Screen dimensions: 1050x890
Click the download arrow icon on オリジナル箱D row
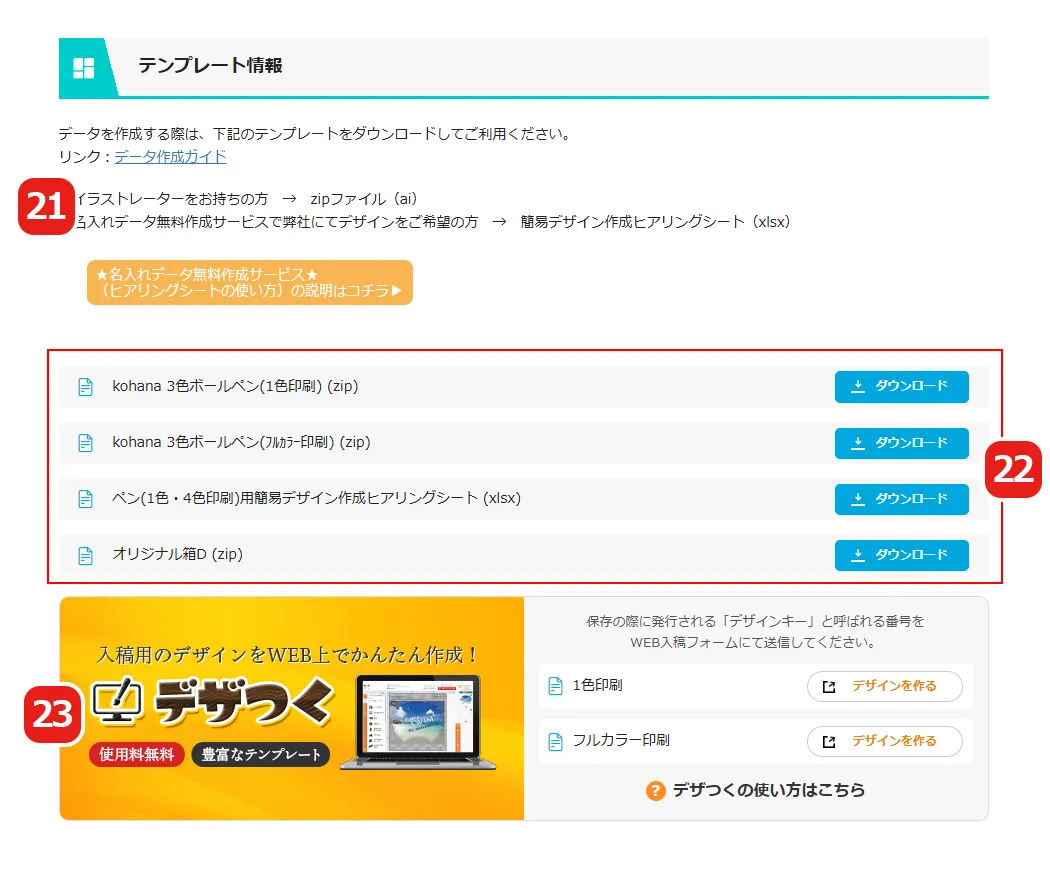click(860, 555)
